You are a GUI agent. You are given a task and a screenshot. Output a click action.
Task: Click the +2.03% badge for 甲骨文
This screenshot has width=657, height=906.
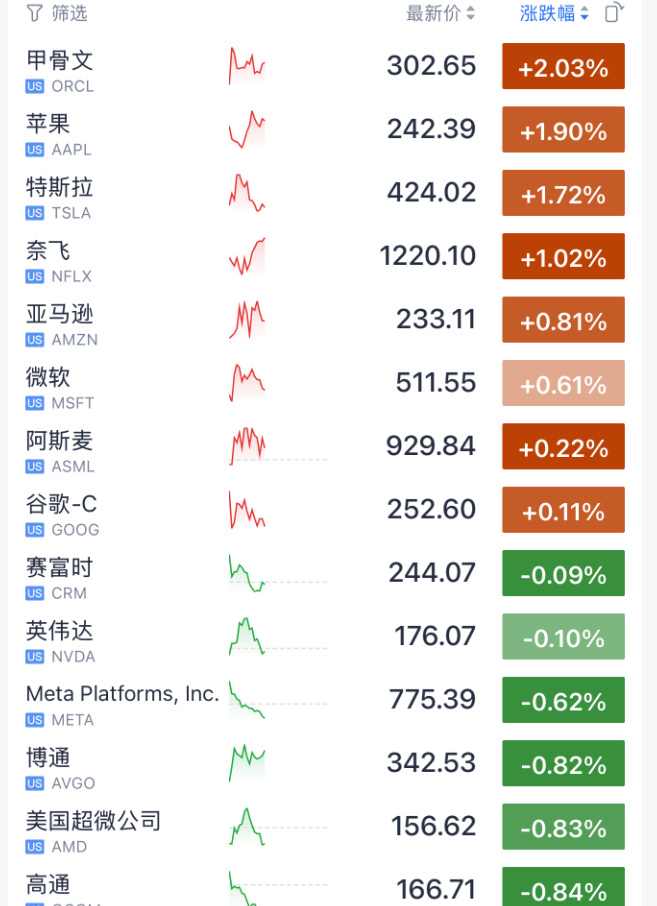[562, 66]
